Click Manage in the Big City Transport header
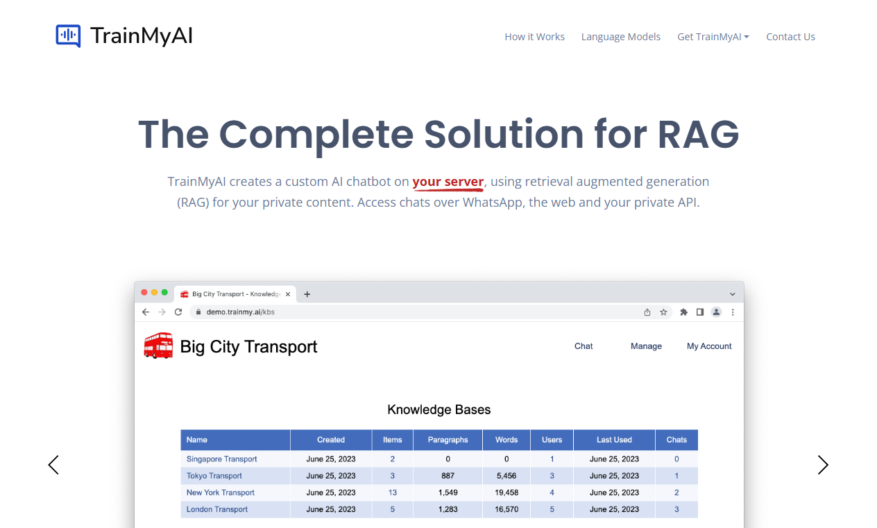Image resolution: width=877 pixels, height=528 pixels. pyautogui.click(x=646, y=346)
